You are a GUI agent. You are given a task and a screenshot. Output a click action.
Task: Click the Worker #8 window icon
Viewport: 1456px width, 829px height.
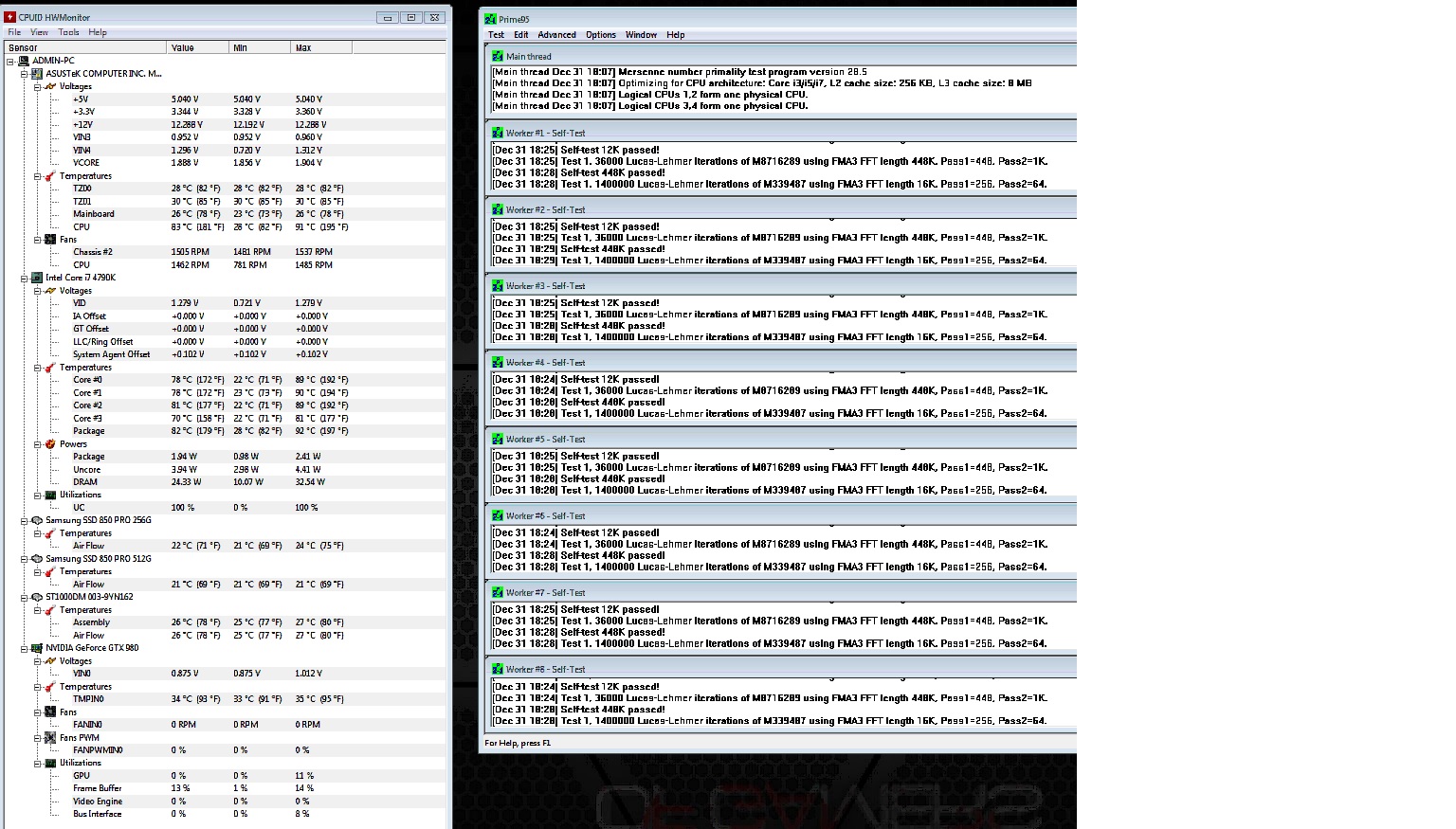[x=498, y=669]
